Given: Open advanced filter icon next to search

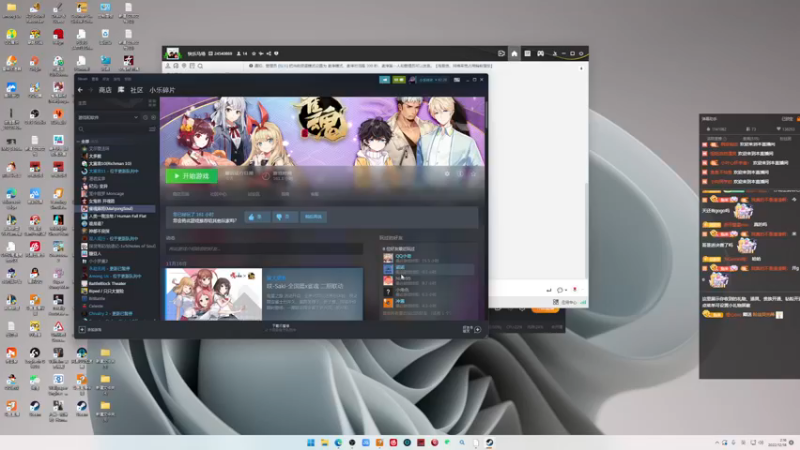Looking at the screenshot, I should point(152,129).
